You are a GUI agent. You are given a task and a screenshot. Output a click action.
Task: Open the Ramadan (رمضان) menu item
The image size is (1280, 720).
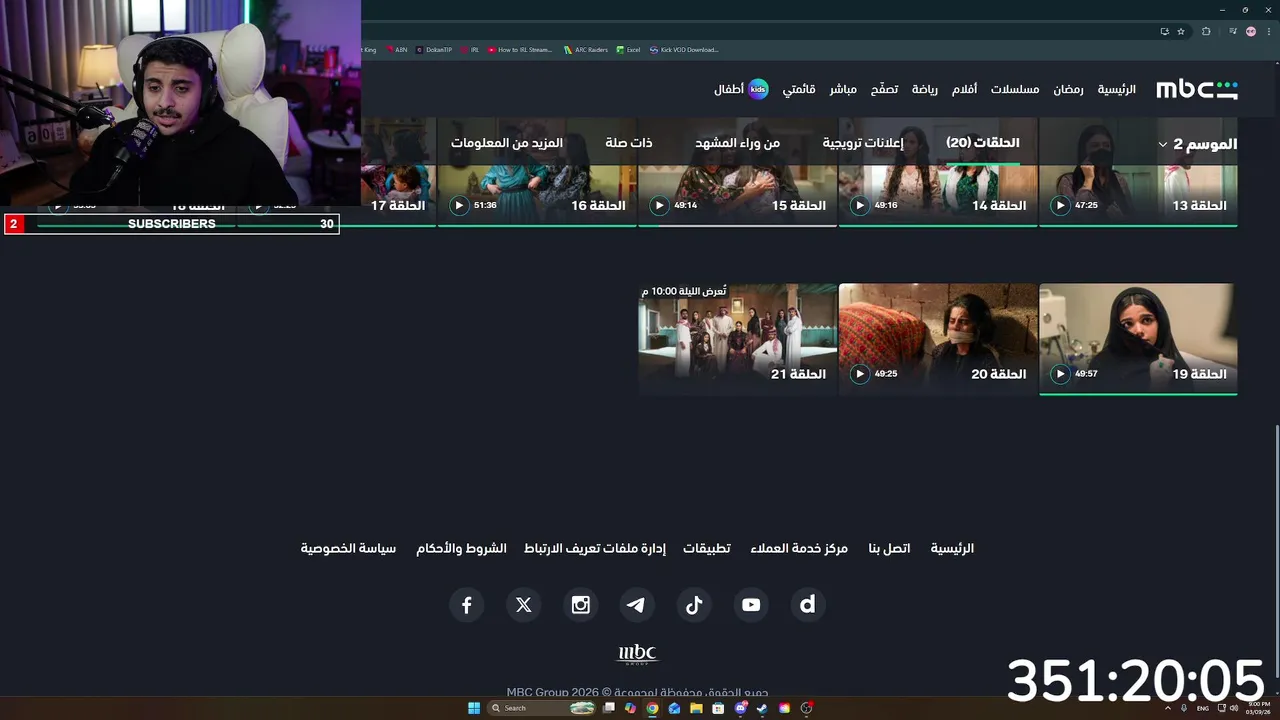click(x=1068, y=89)
